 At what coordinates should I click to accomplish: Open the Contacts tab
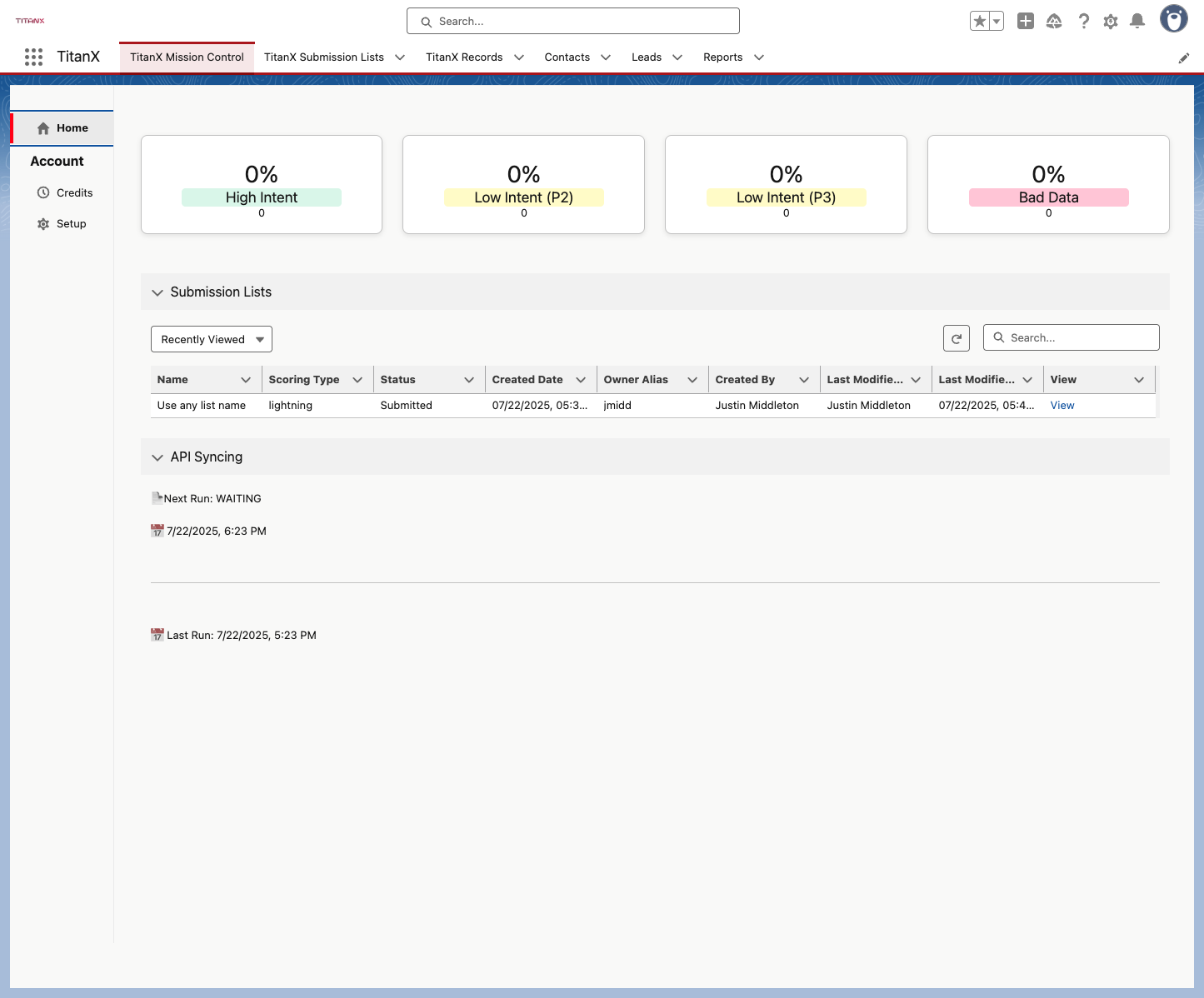(x=567, y=57)
